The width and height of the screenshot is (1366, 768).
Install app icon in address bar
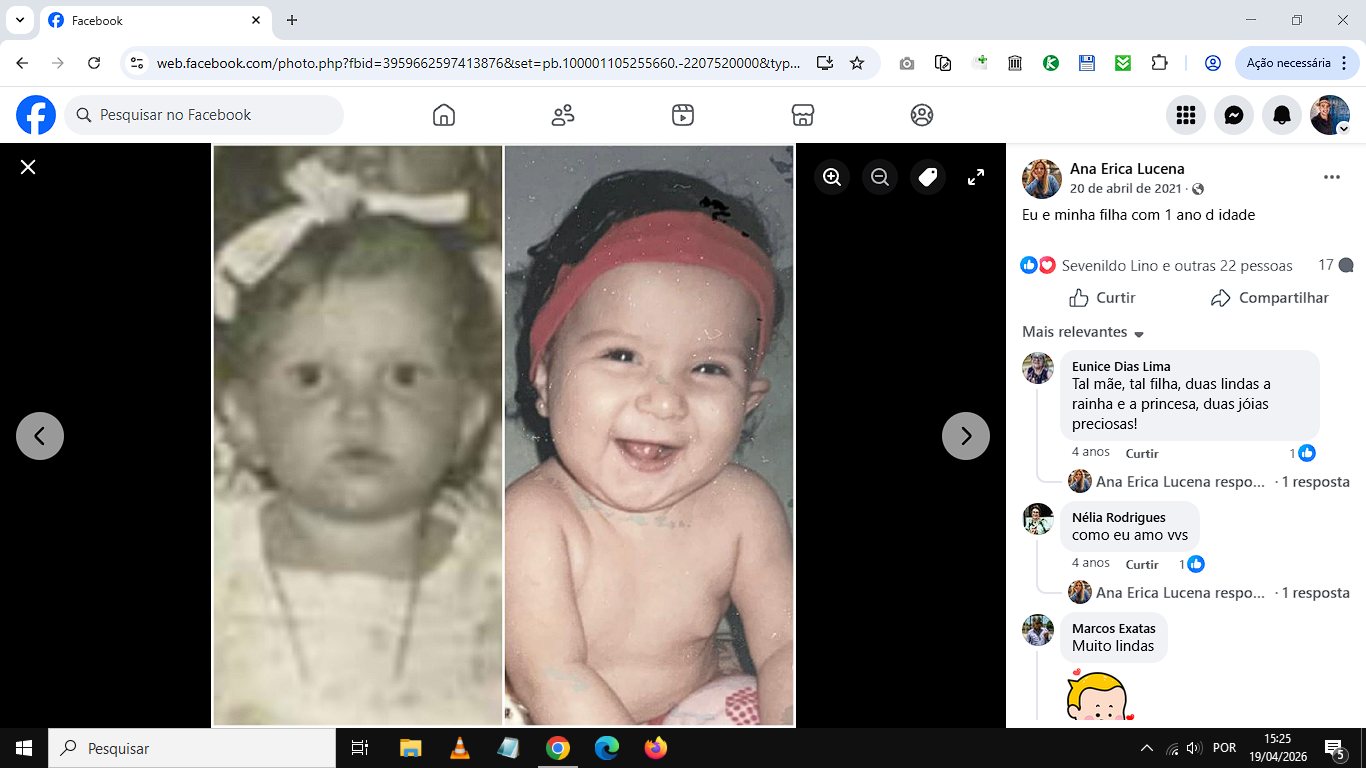pos(825,63)
